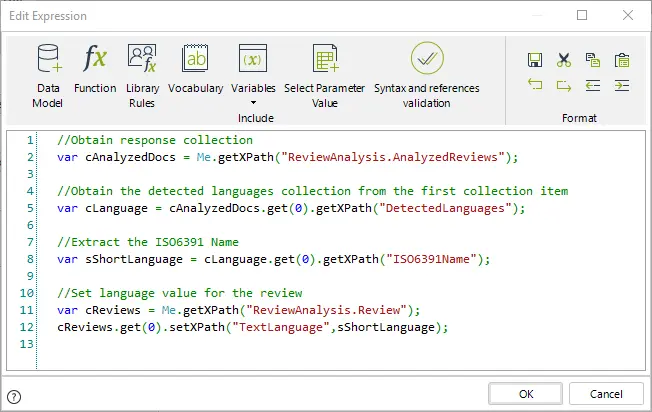This screenshot has width=652, height=412.
Task: Open Library Rules
Action: (142, 75)
